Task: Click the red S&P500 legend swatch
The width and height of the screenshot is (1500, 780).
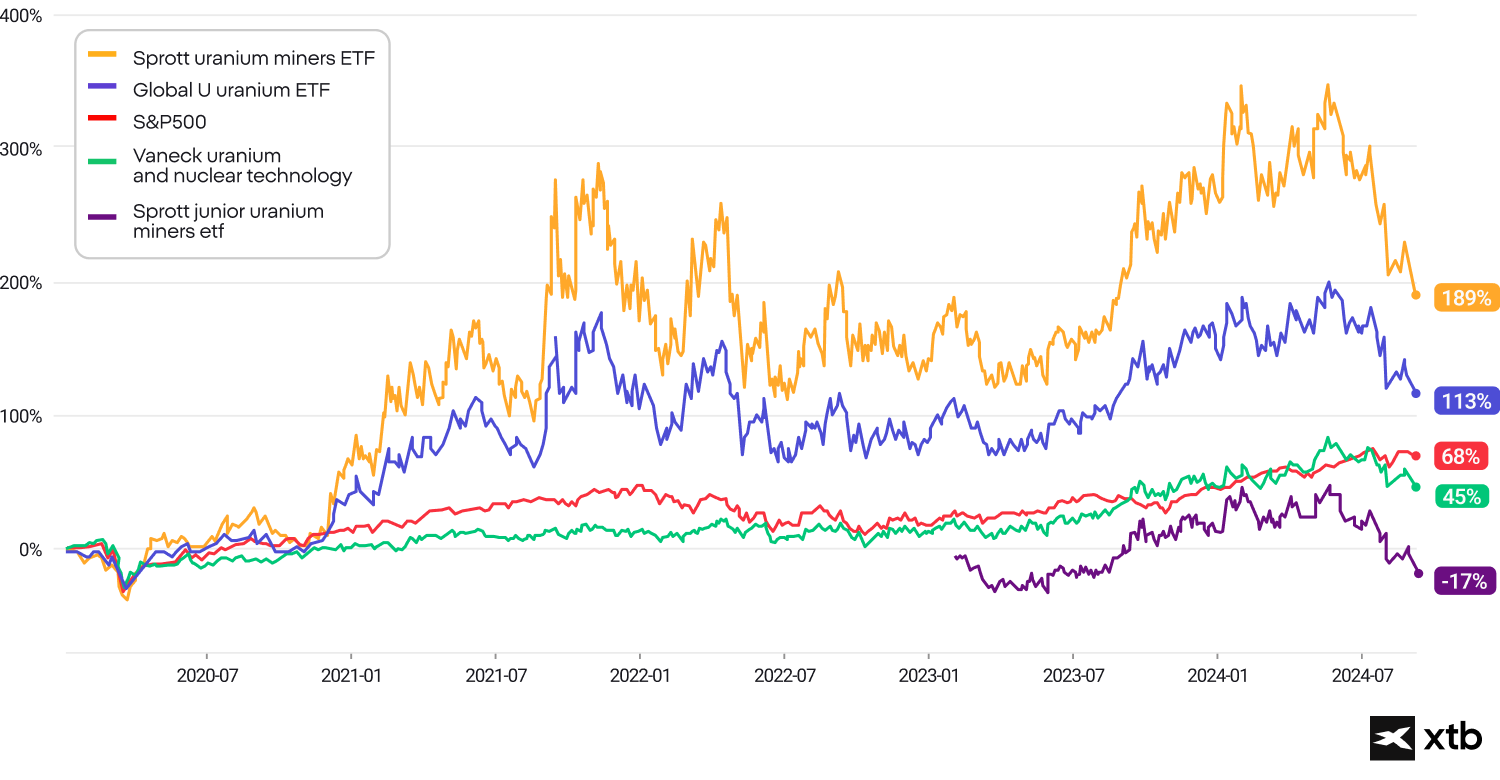Action: 103,122
